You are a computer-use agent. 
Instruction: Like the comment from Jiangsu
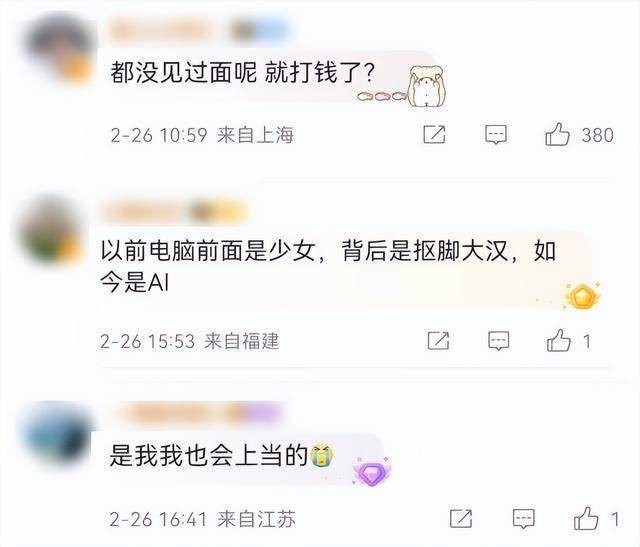coord(586,518)
